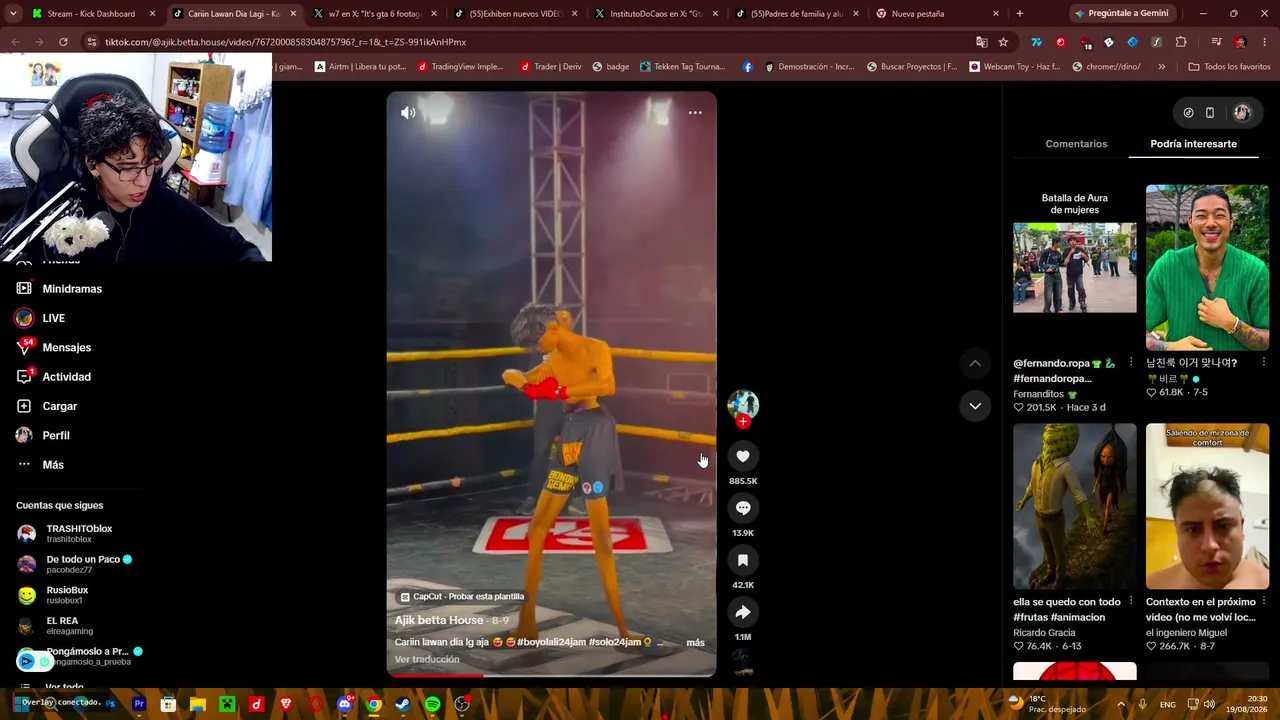Switch to the Podría interesarte tab
This screenshot has width=1280, height=720.
[1193, 144]
